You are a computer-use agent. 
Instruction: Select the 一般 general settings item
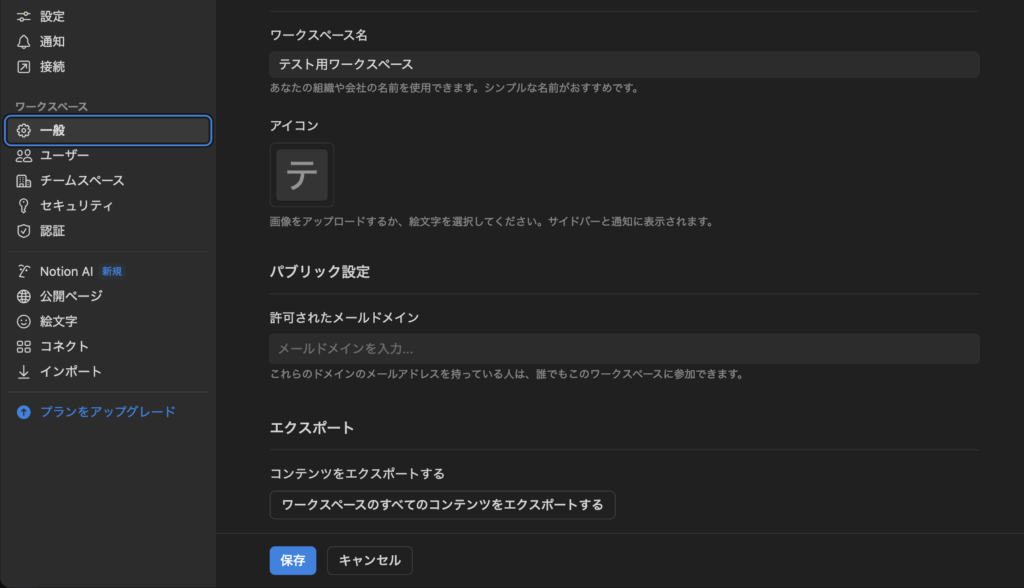pyautogui.click(x=108, y=130)
